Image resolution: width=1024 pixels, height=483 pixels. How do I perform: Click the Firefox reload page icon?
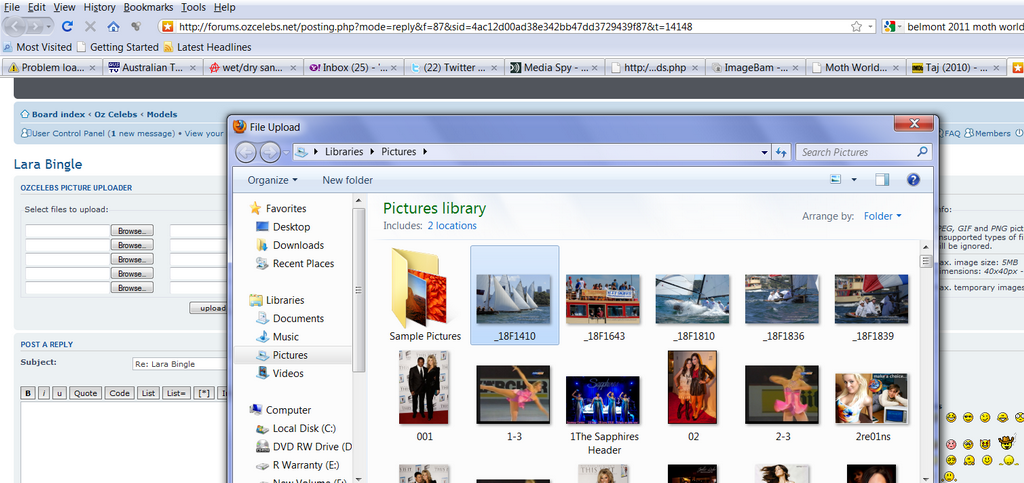click(67, 26)
